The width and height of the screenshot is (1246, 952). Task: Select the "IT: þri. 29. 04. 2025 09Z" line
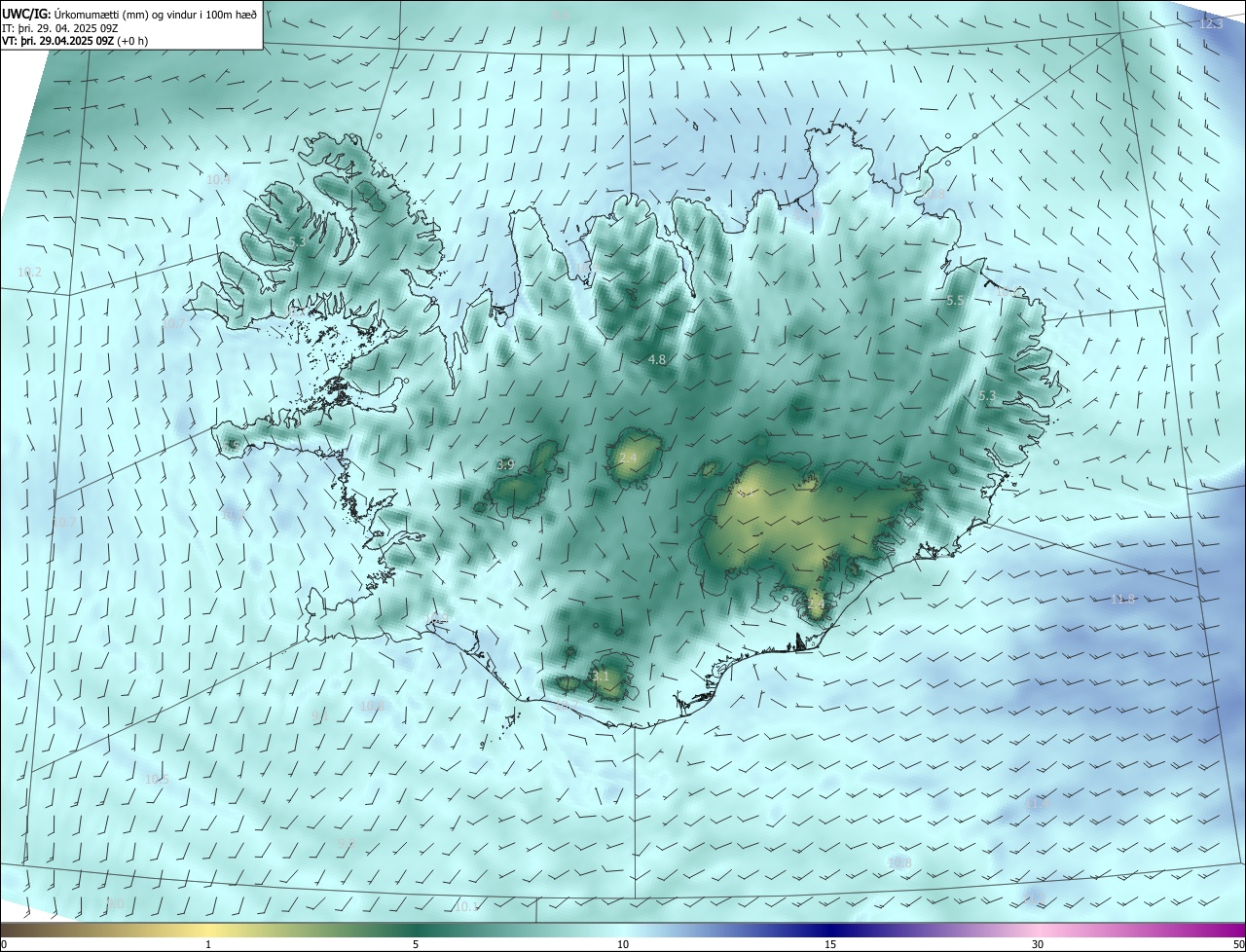point(60,28)
